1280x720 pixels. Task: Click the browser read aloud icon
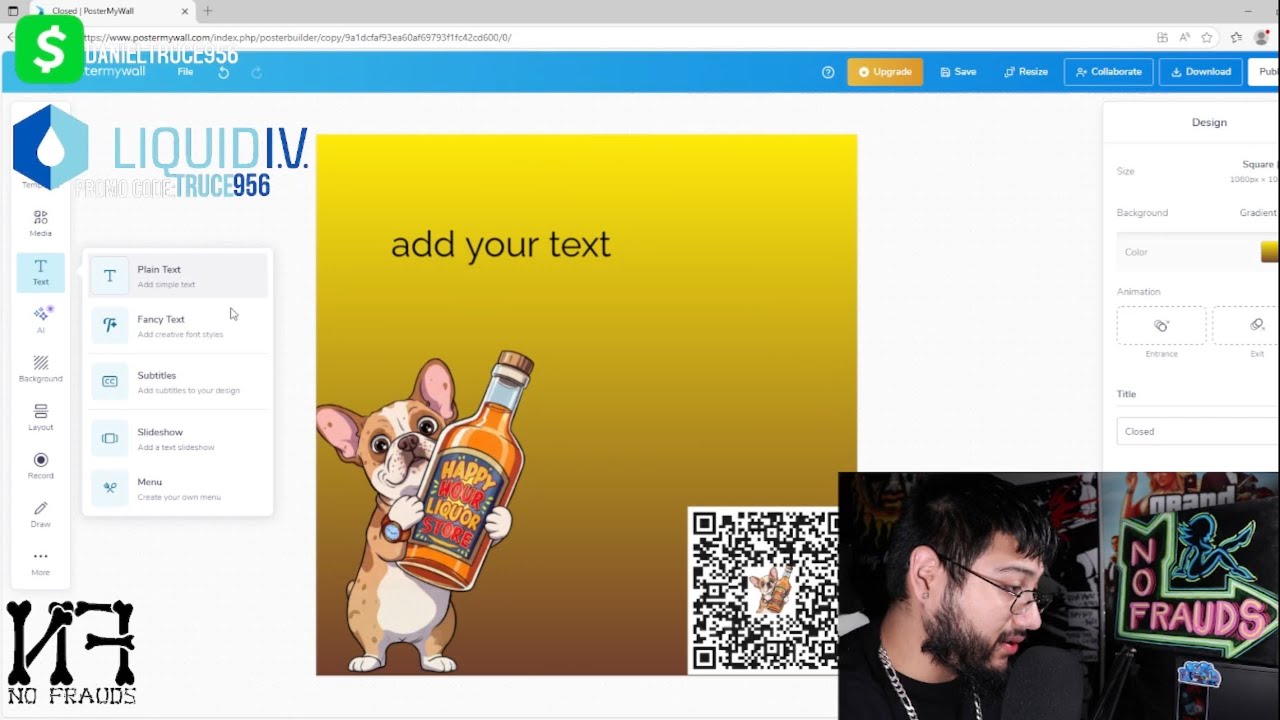pos(1184,37)
